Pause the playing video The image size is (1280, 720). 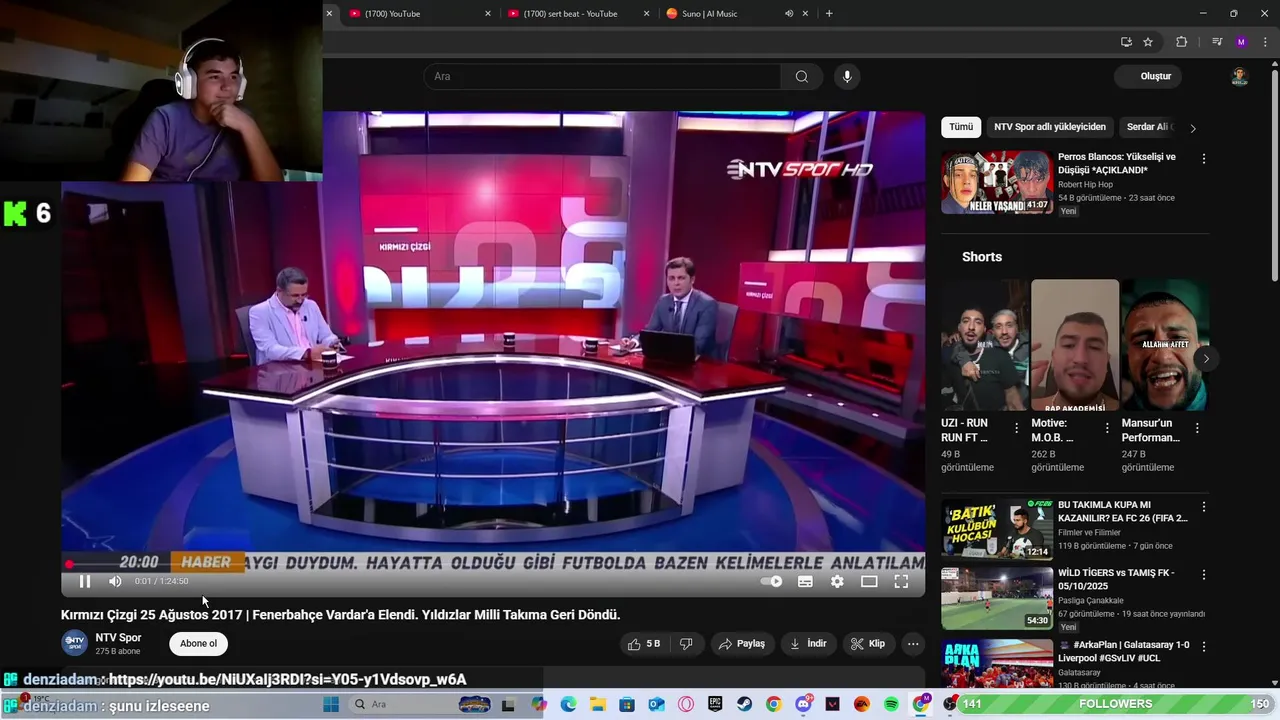click(x=85, y=581)
